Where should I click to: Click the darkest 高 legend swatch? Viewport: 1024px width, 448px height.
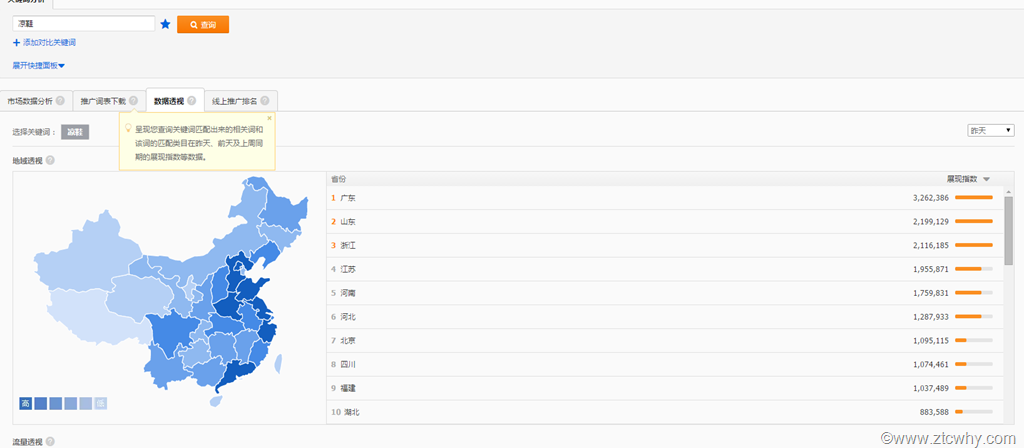26,404
